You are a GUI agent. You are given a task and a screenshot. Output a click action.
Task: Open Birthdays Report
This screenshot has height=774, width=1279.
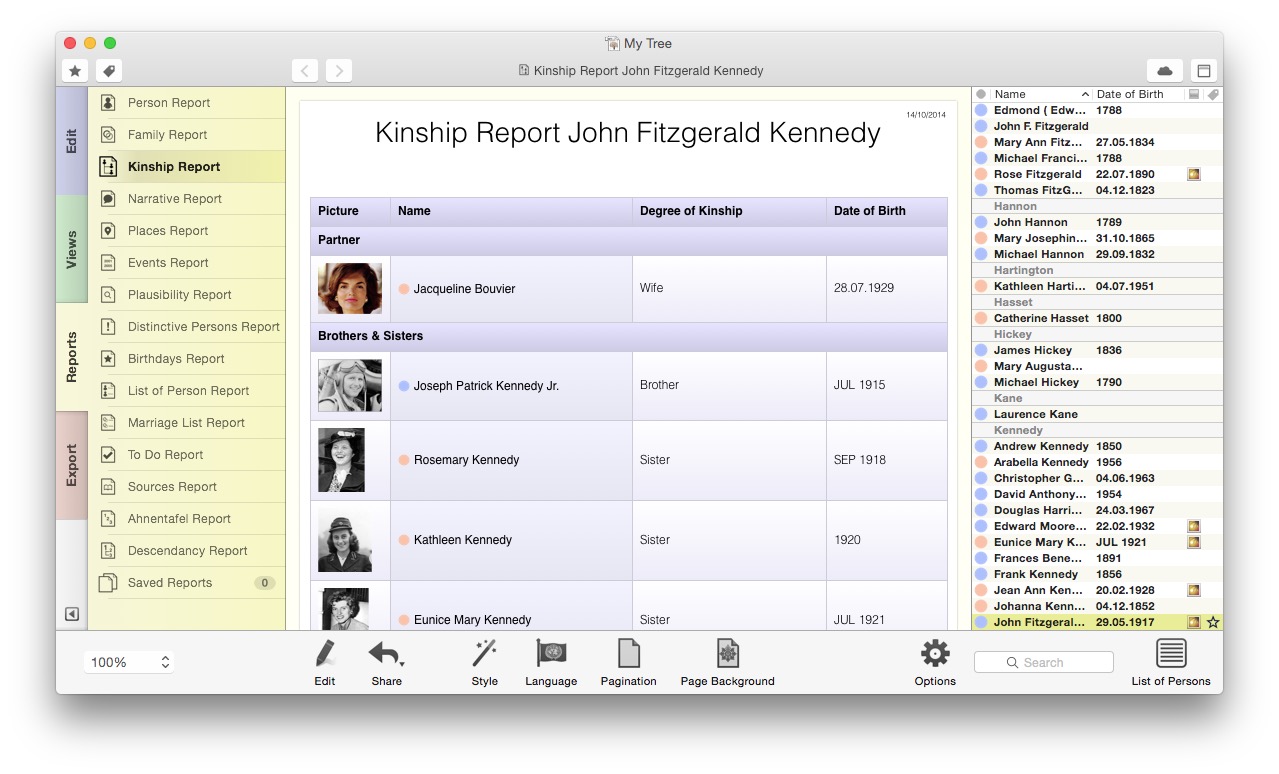click(x=187, y=359)
